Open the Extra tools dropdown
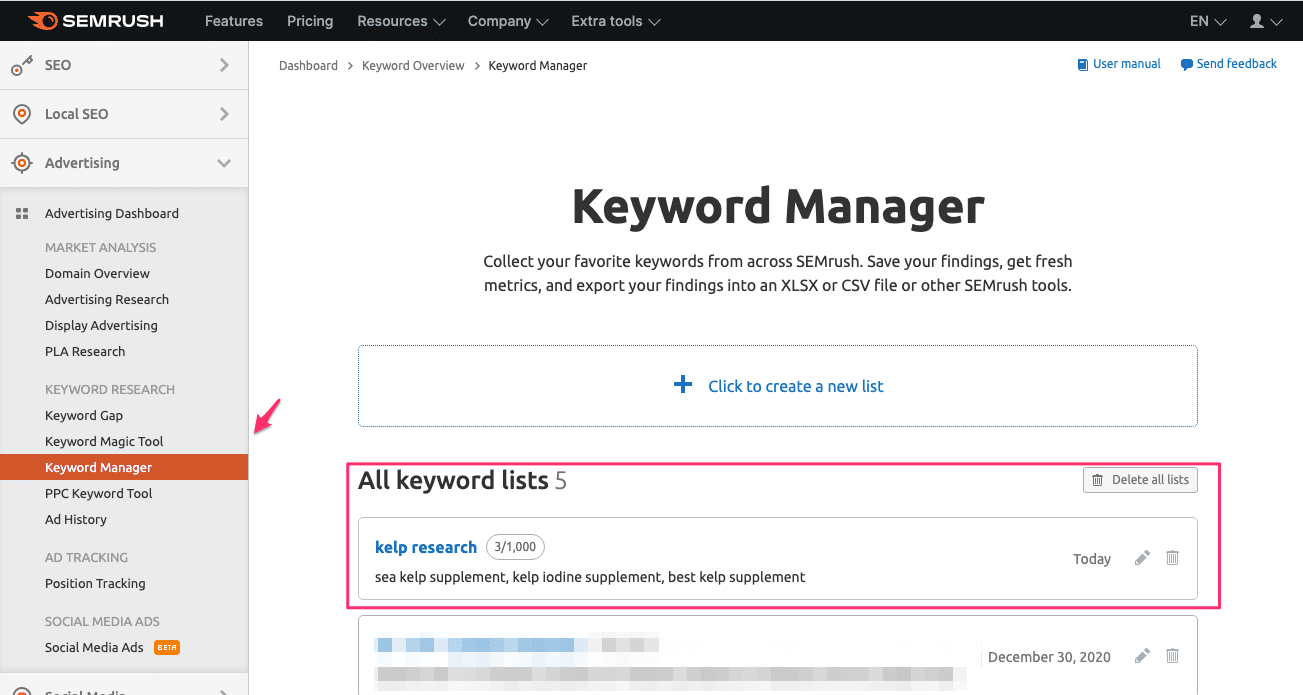1303x695 pixels. pos(615,21)
